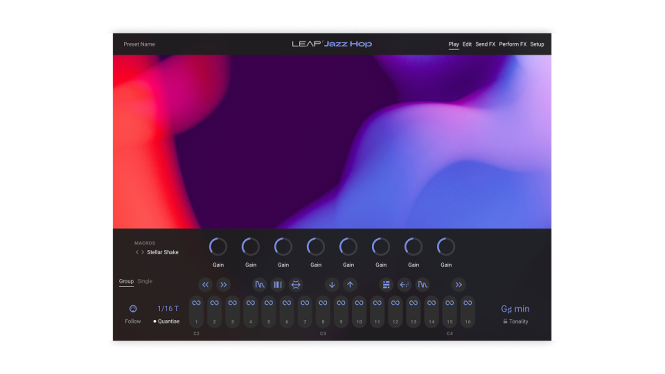The width and height of the screenshot is (665, 374).
Task: Select the Group mode tab
Action: click(126, 281)
